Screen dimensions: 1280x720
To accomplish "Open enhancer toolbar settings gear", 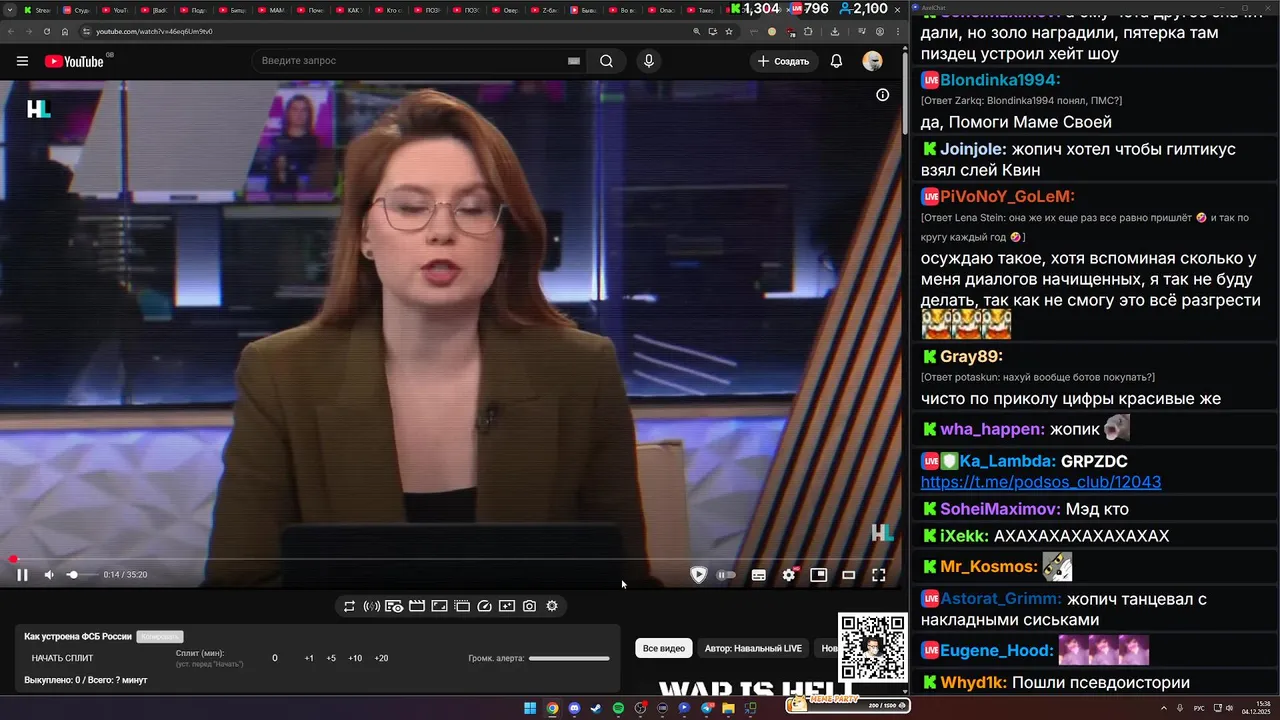I will (552, 606).
